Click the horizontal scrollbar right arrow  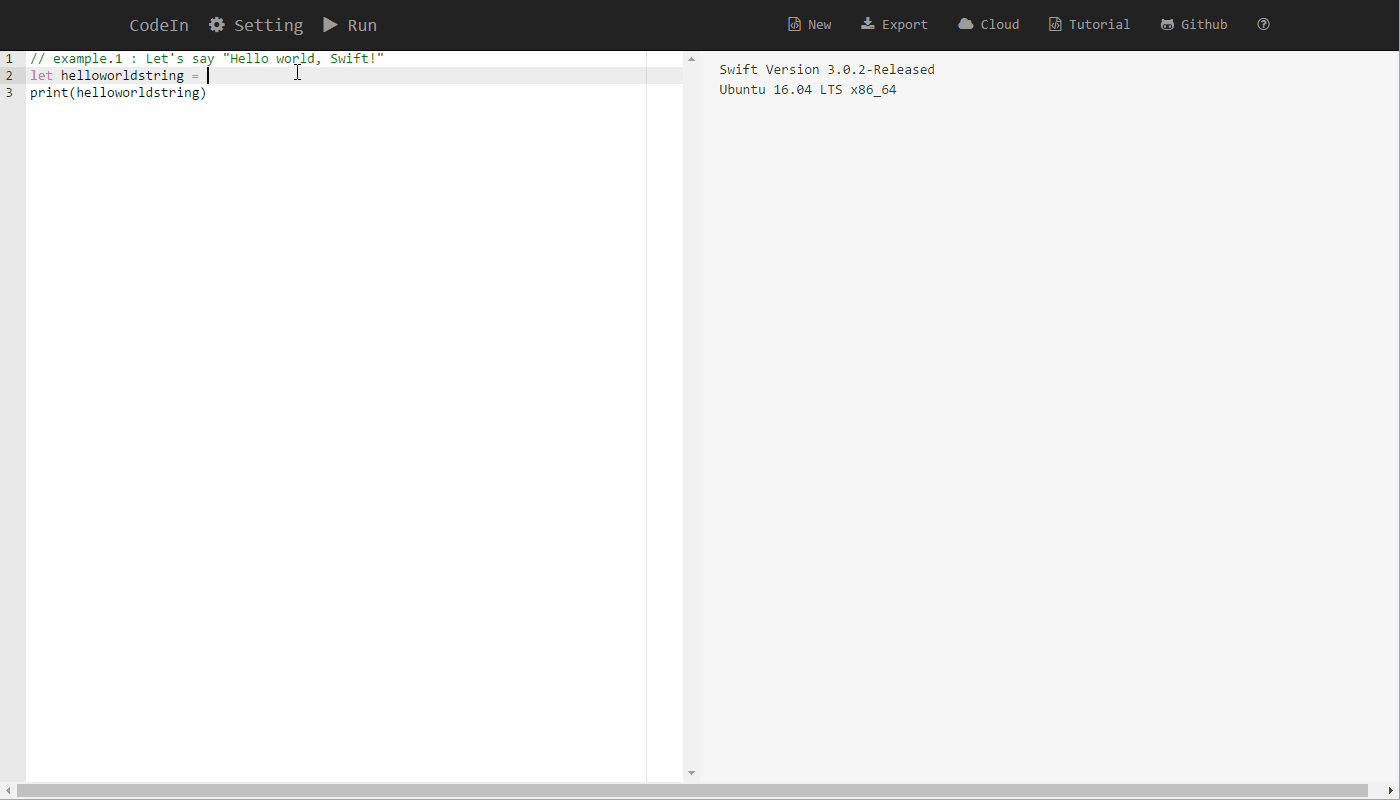click(x=1391, y=791)
